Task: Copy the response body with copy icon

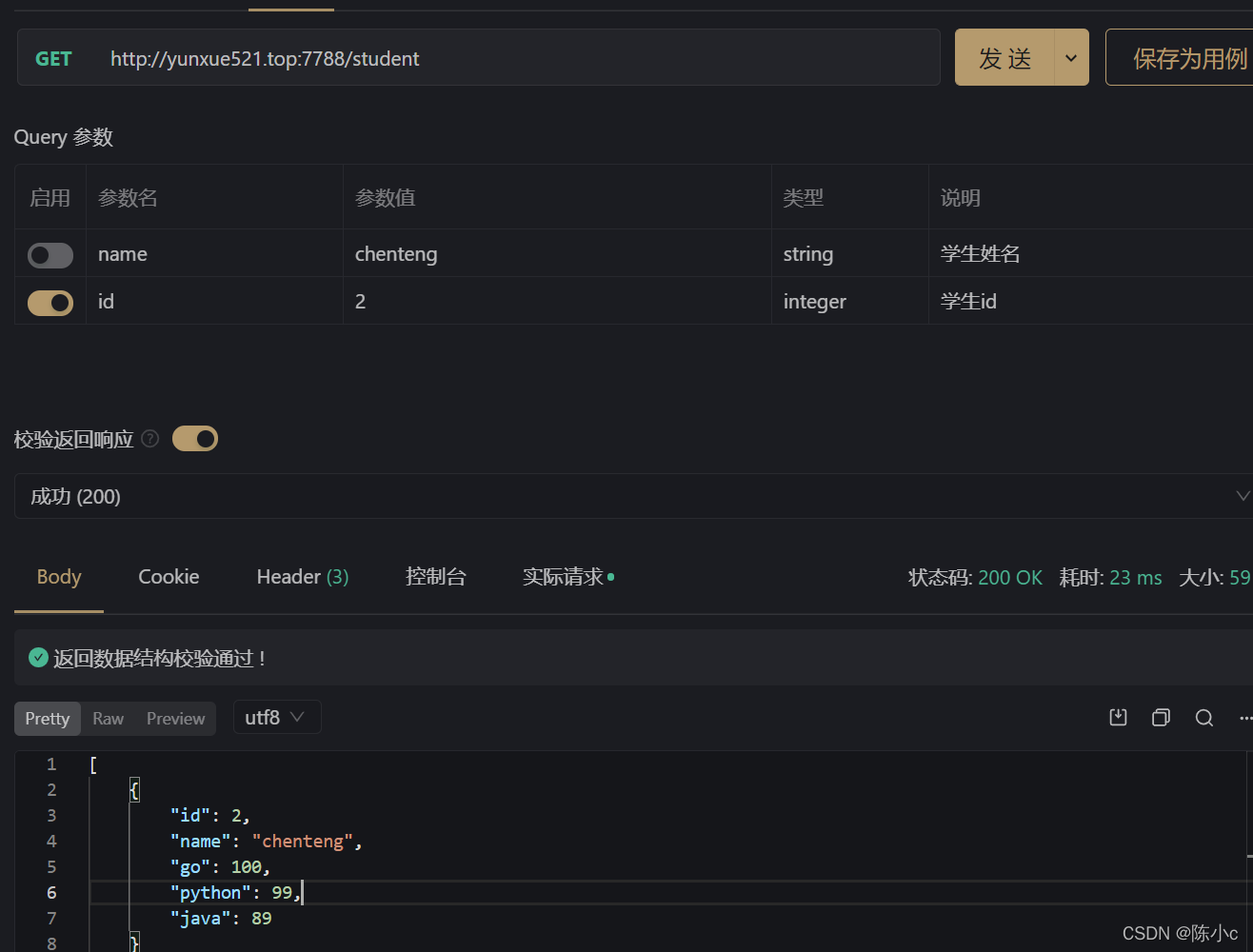Action: click(1161, 718)
